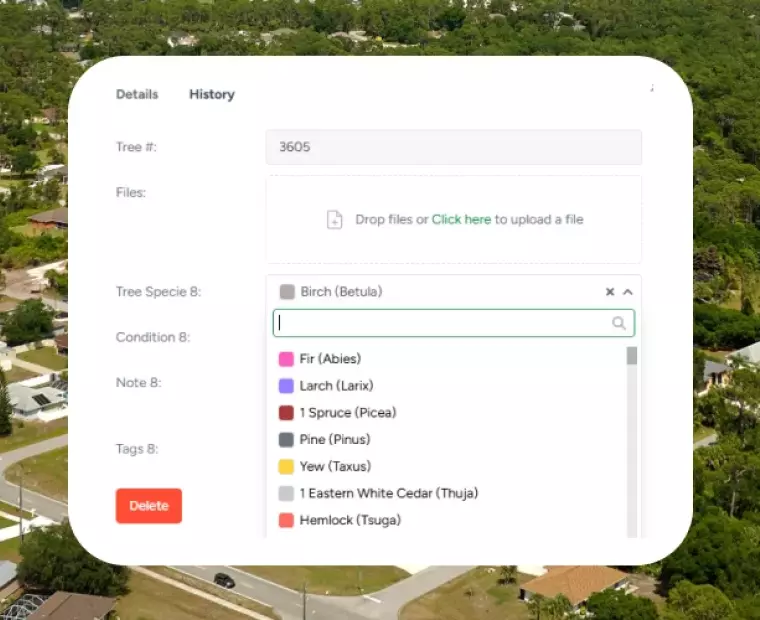Click the pink Fir color swatch
This screenshot has width=760, height=620.
coord(286,359)
